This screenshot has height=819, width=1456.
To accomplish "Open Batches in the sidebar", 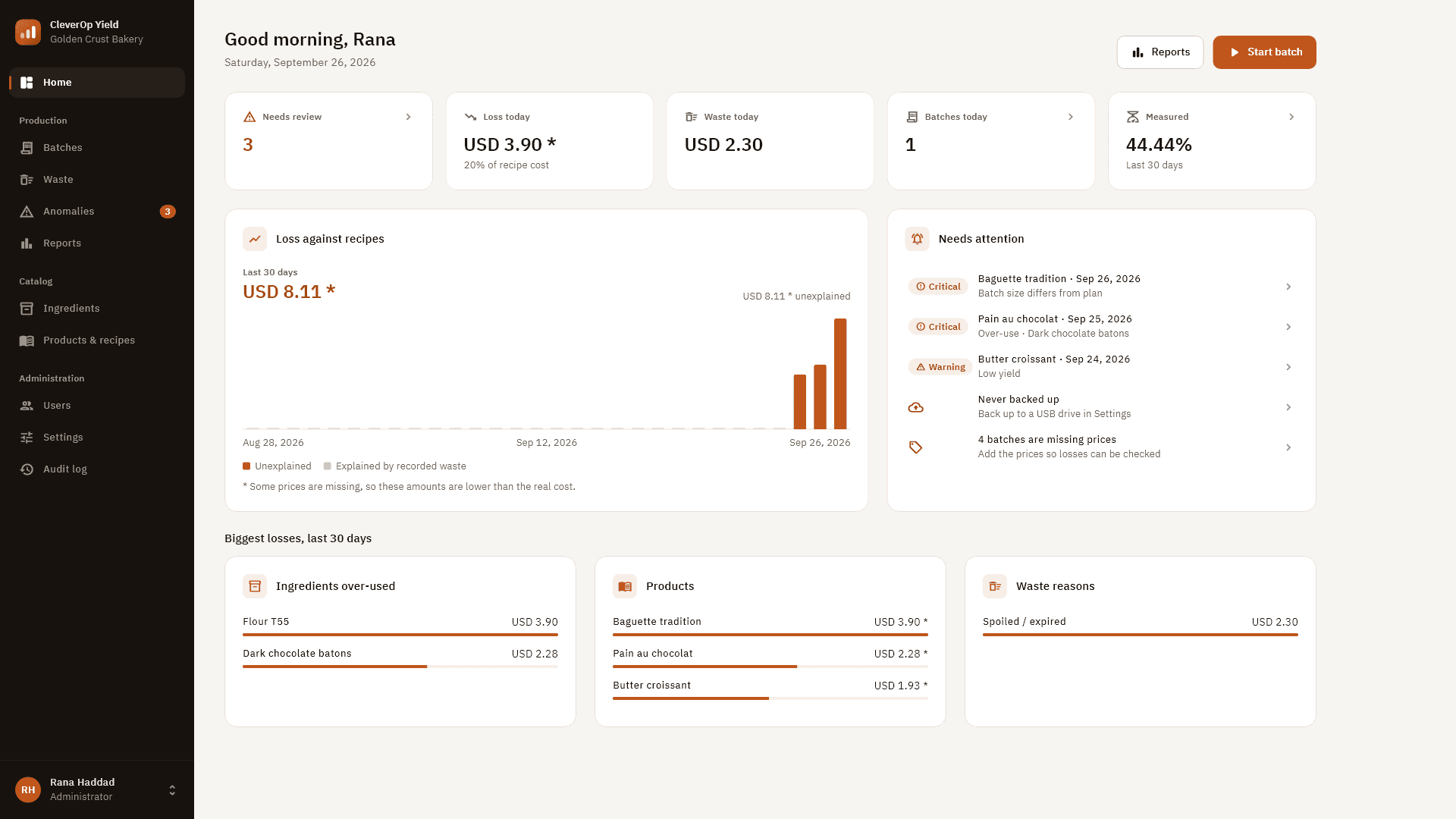I will coord(97,148).
